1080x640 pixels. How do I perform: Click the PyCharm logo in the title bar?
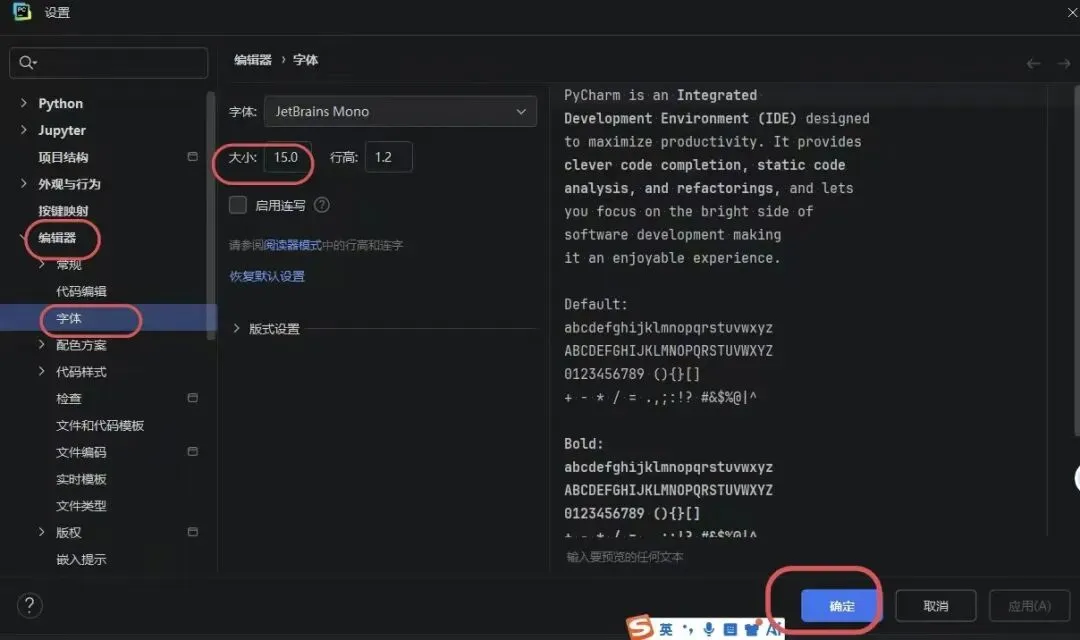point(22,12)
